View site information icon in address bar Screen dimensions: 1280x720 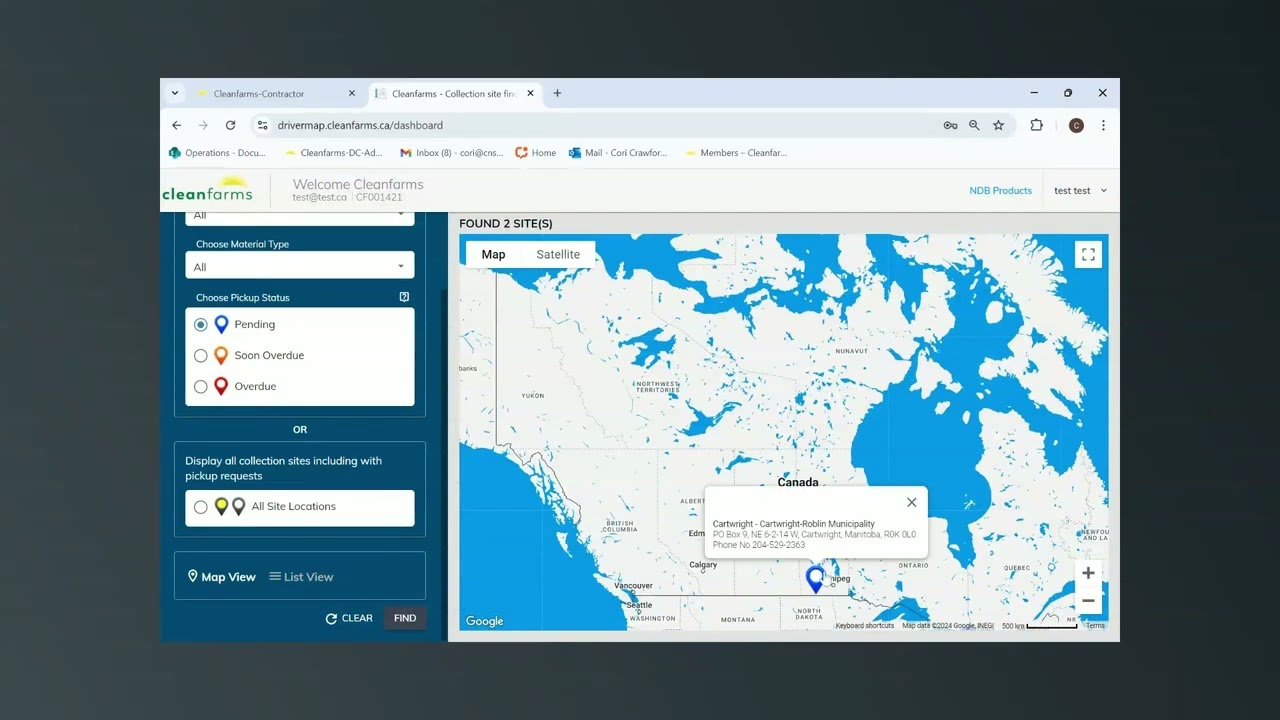(263, 125)
